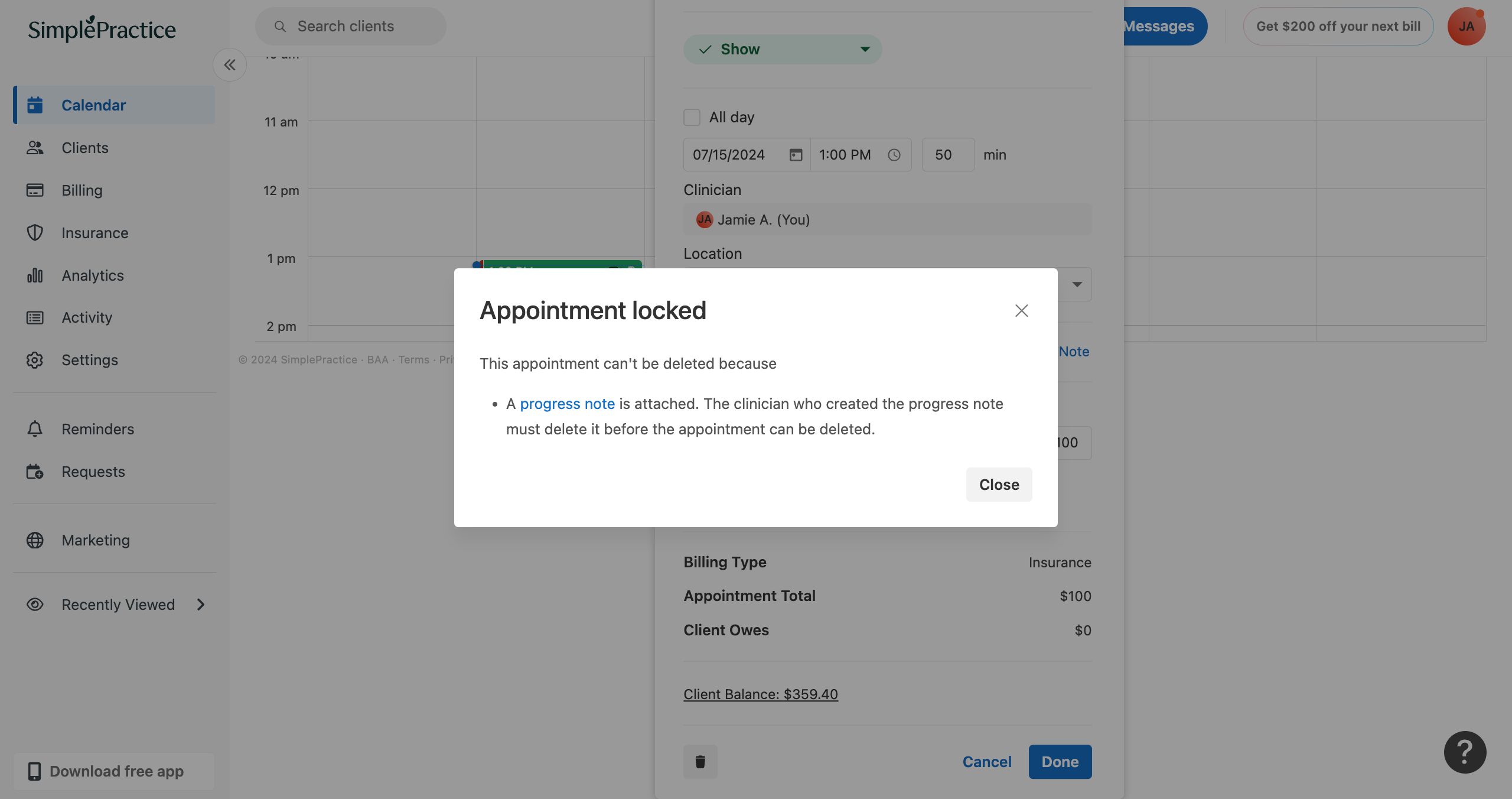The image size is (1512, 799).
Task: Open Messages button in header
Action: [1164, 26]
